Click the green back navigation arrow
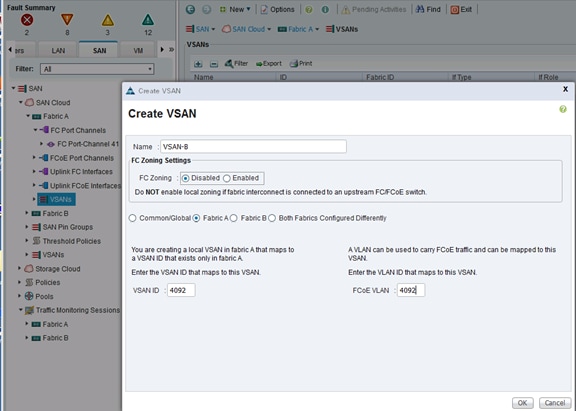The height and width of the screenshot is (411, 576). point(190,9)
